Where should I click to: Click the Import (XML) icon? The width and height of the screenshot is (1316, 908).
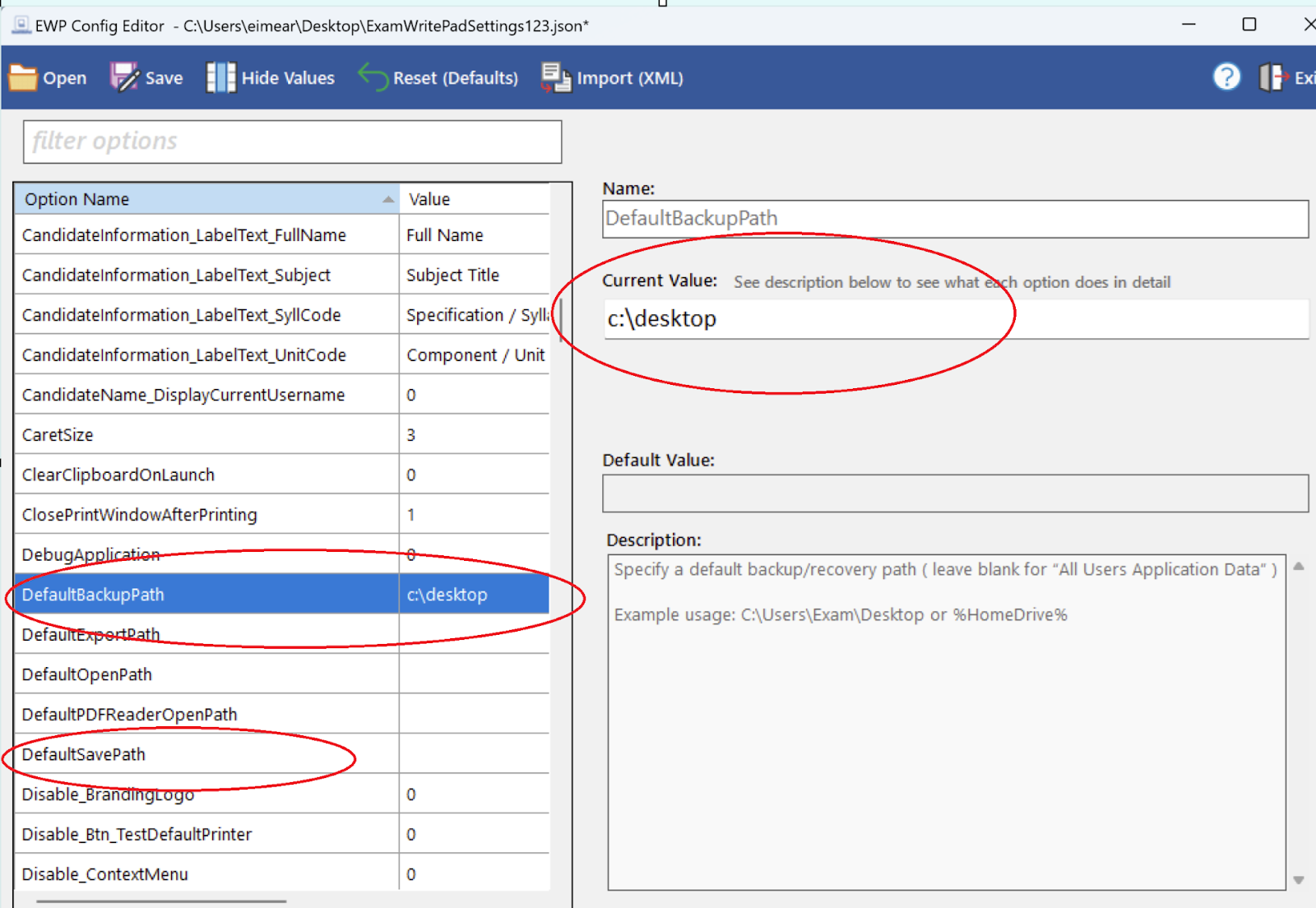tap(556, 77)
